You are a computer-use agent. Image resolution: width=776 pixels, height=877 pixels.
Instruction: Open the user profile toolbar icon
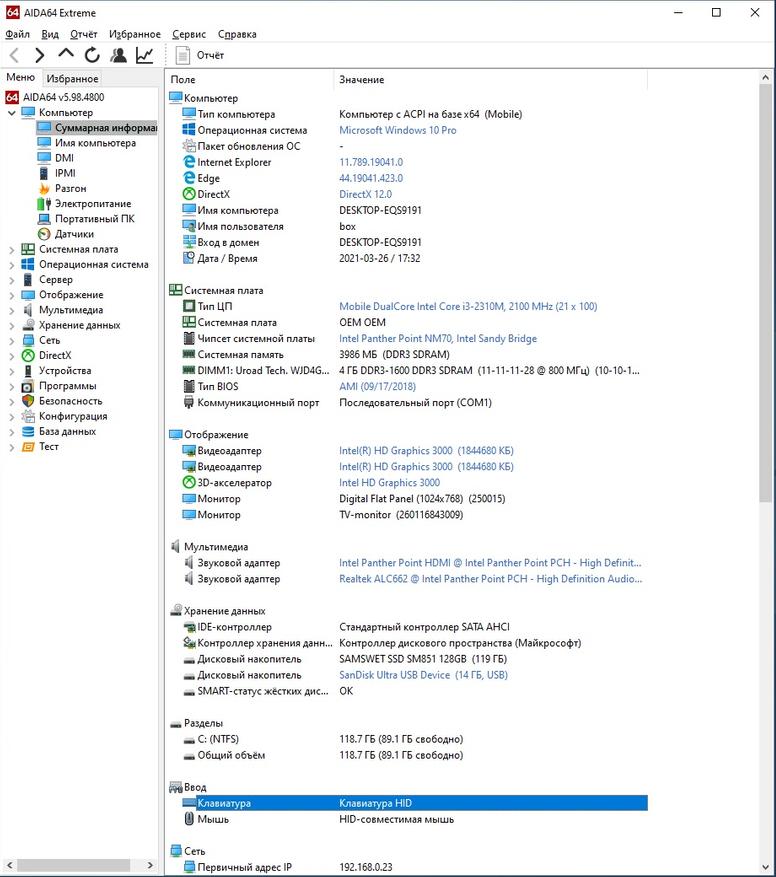119,55
